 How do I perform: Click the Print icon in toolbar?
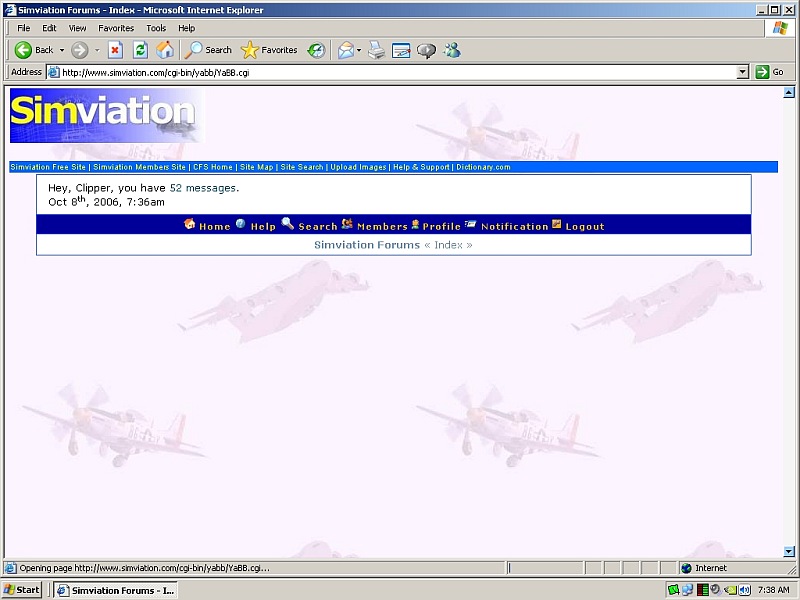376,50
